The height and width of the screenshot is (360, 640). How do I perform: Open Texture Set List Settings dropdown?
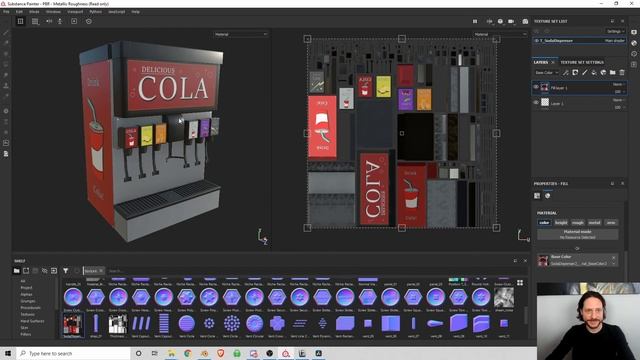(x=615, y=31)
